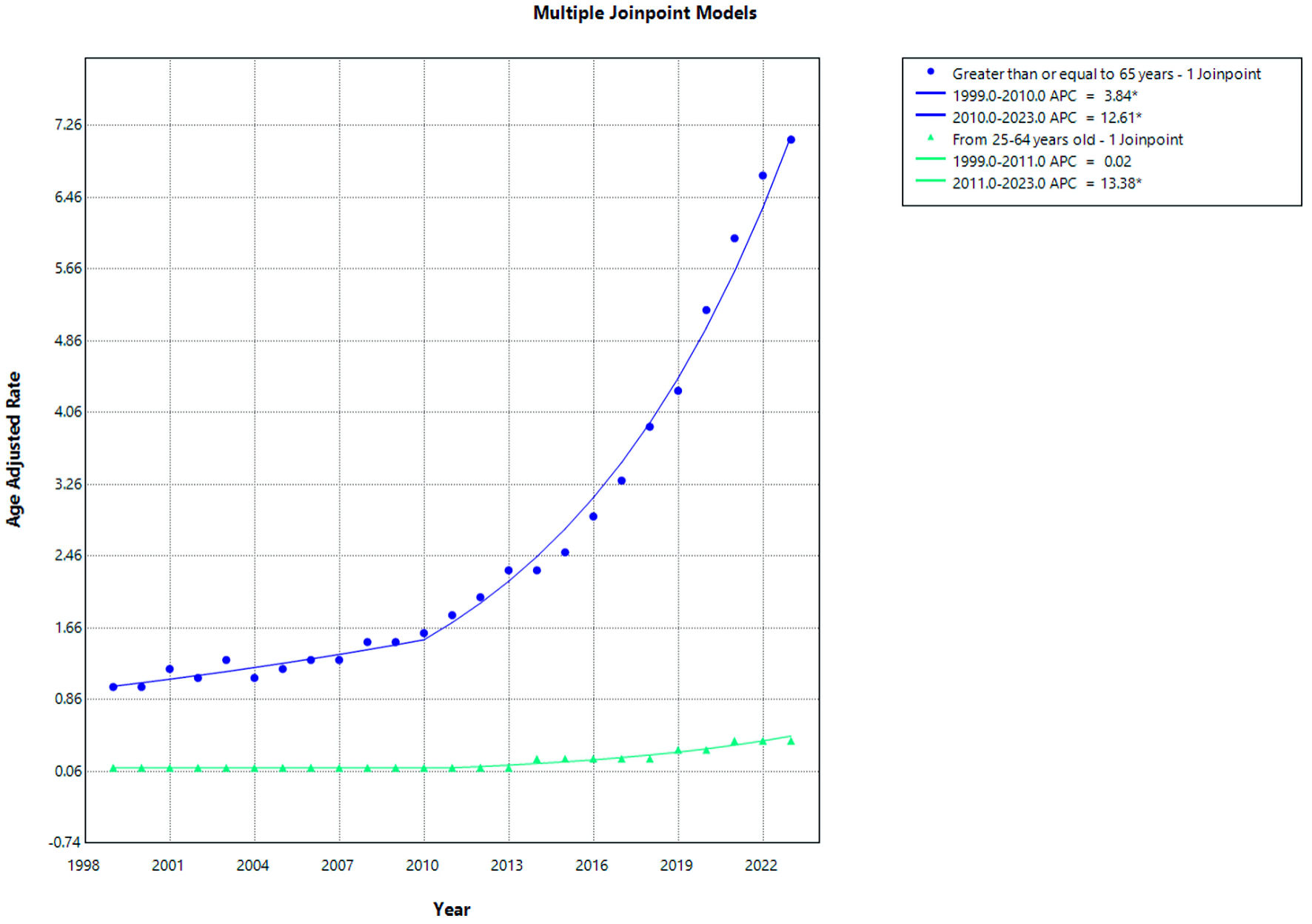Image resolution: width=1312 pixels, height=924 pixels.
Task: Click the highest blue data point at 2023
Action: pos(791,140)
